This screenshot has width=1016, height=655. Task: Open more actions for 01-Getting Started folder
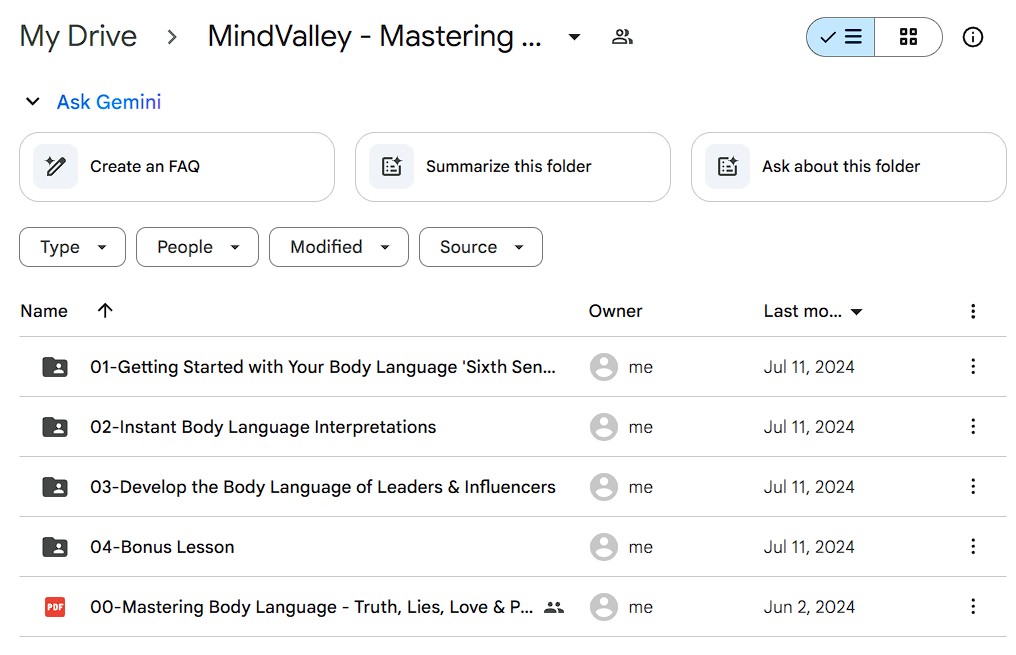coord(973,367)
